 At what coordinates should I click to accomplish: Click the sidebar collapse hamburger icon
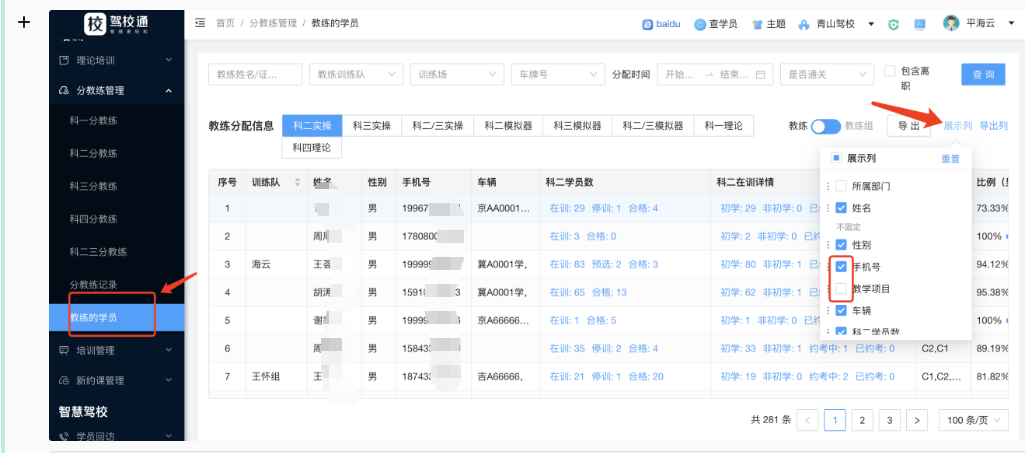pos(201,22)
